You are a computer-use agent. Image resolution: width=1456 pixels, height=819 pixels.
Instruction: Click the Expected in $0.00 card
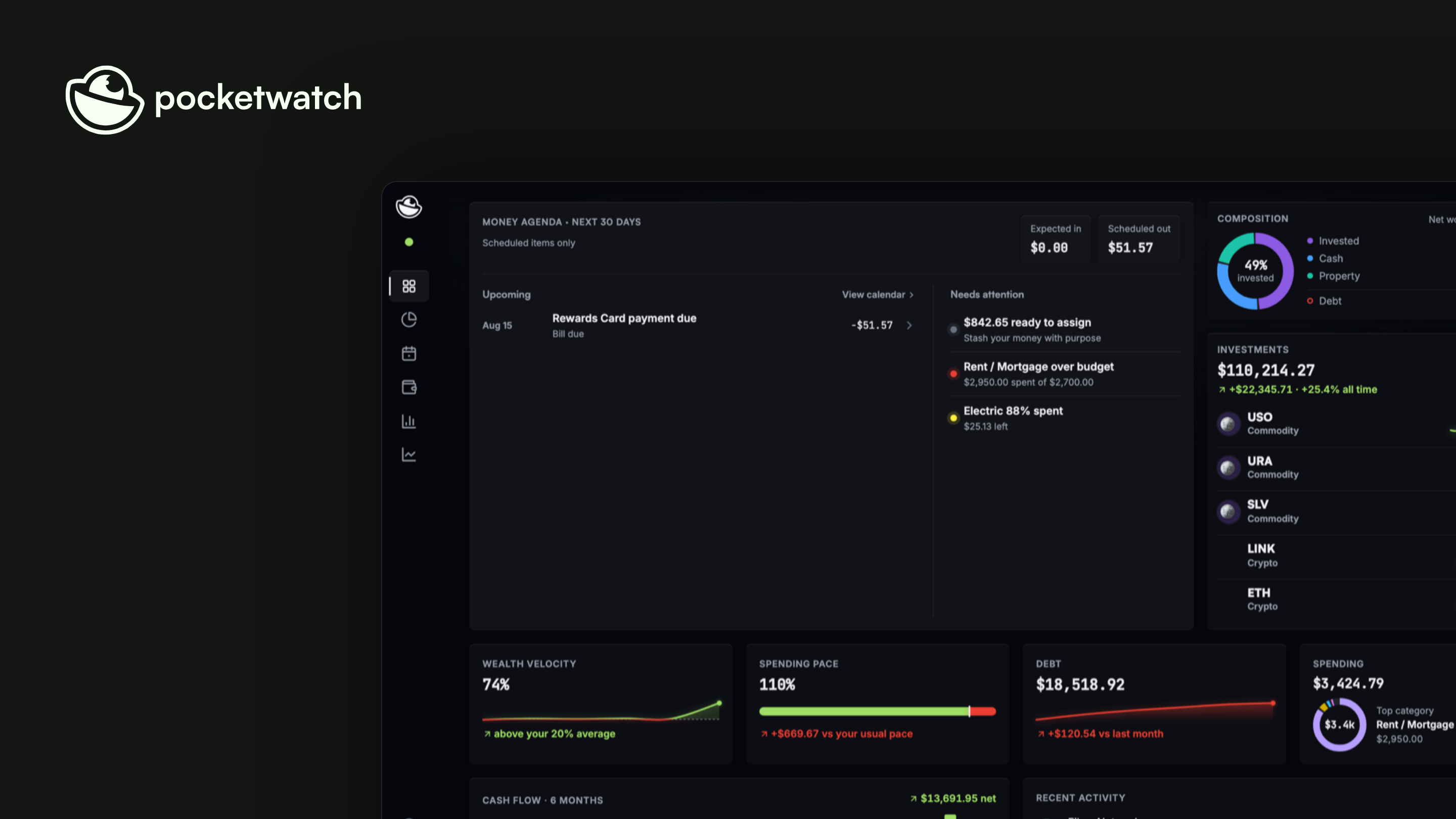[1055, 239]
